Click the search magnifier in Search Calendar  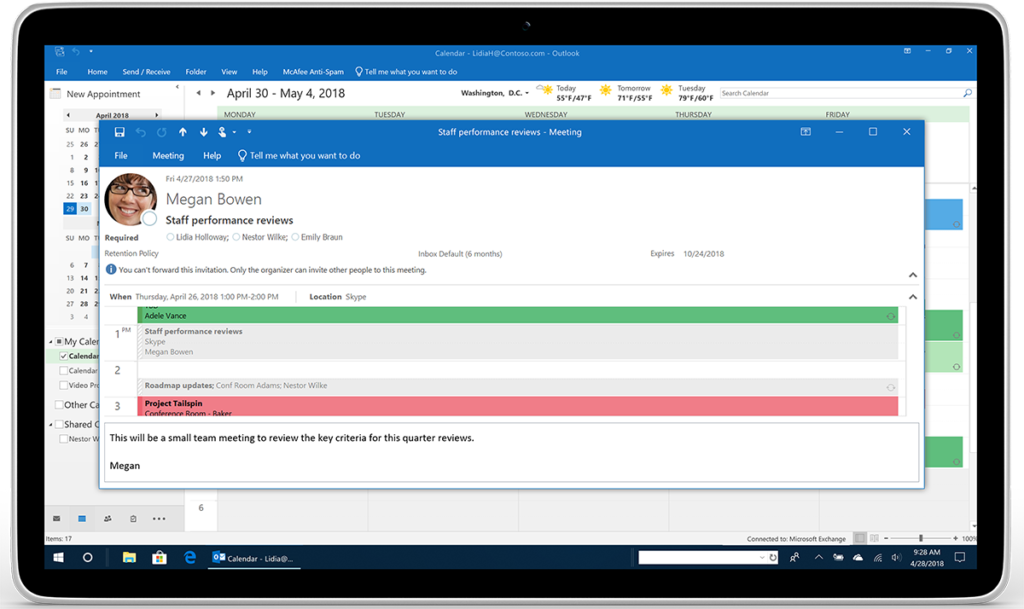point(966,93)
